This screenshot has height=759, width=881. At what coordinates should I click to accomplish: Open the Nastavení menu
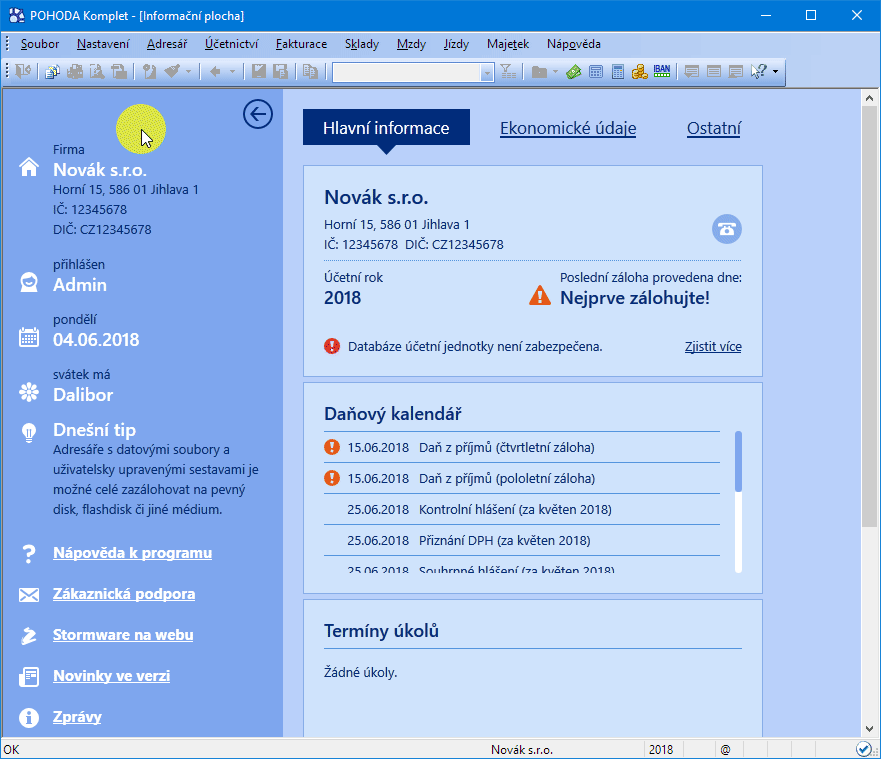coord(103,44)
